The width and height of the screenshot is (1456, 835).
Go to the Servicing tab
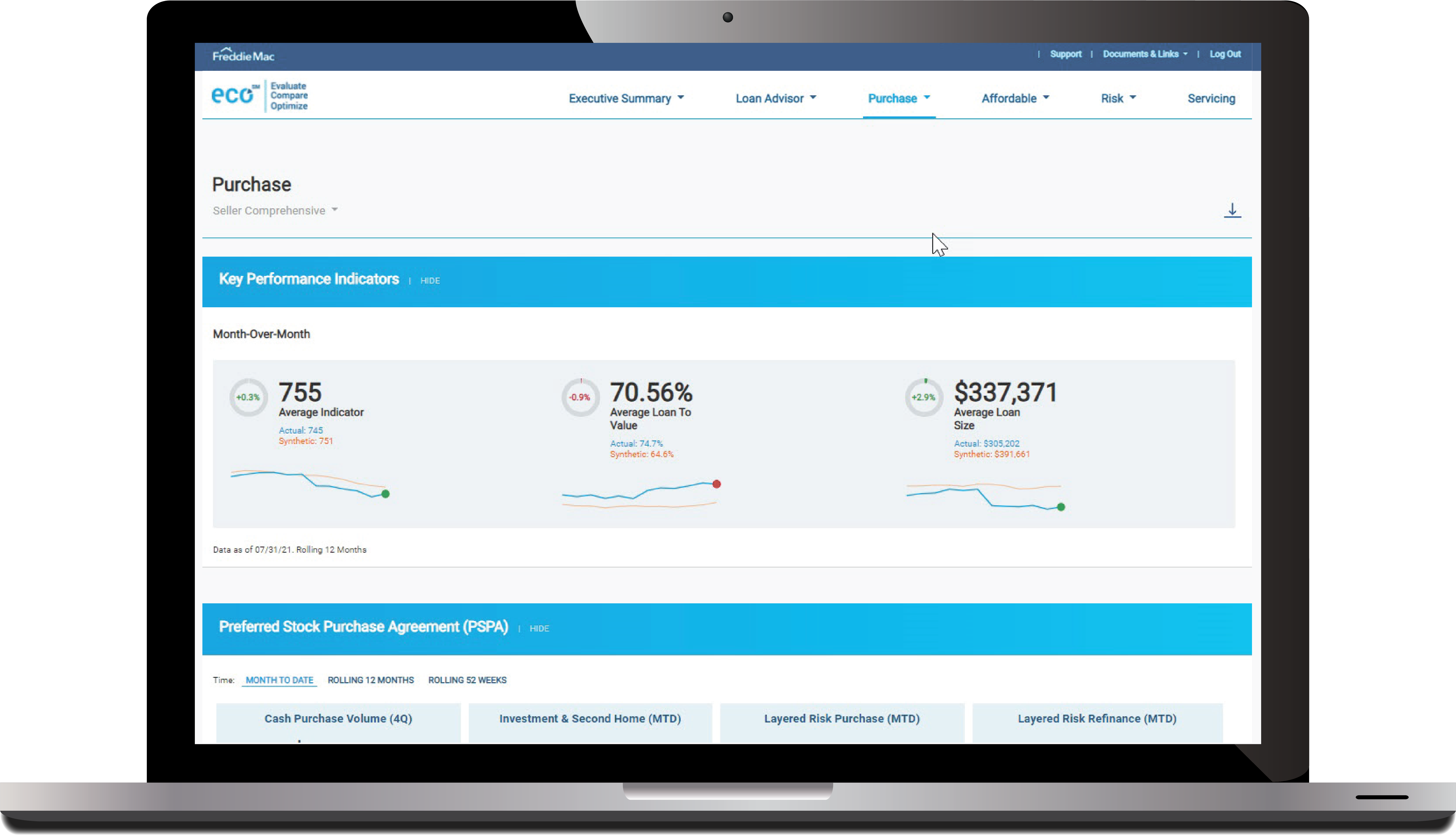click(1211, 99)
